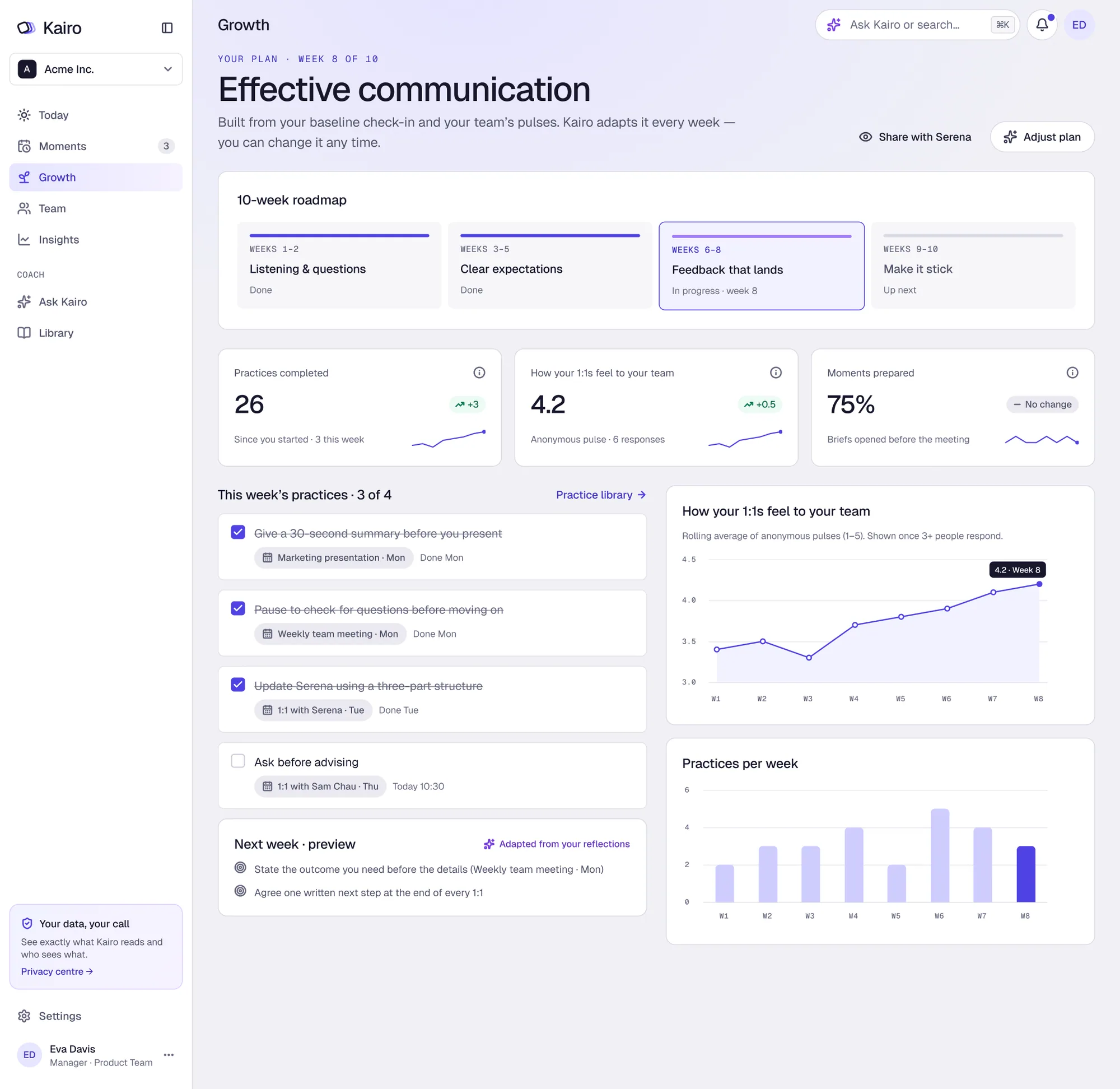The width and height of the screenshot is (1120, 1089).
Task: Uncheck Update Serena three-part structure practice
Action: (238, 685)
